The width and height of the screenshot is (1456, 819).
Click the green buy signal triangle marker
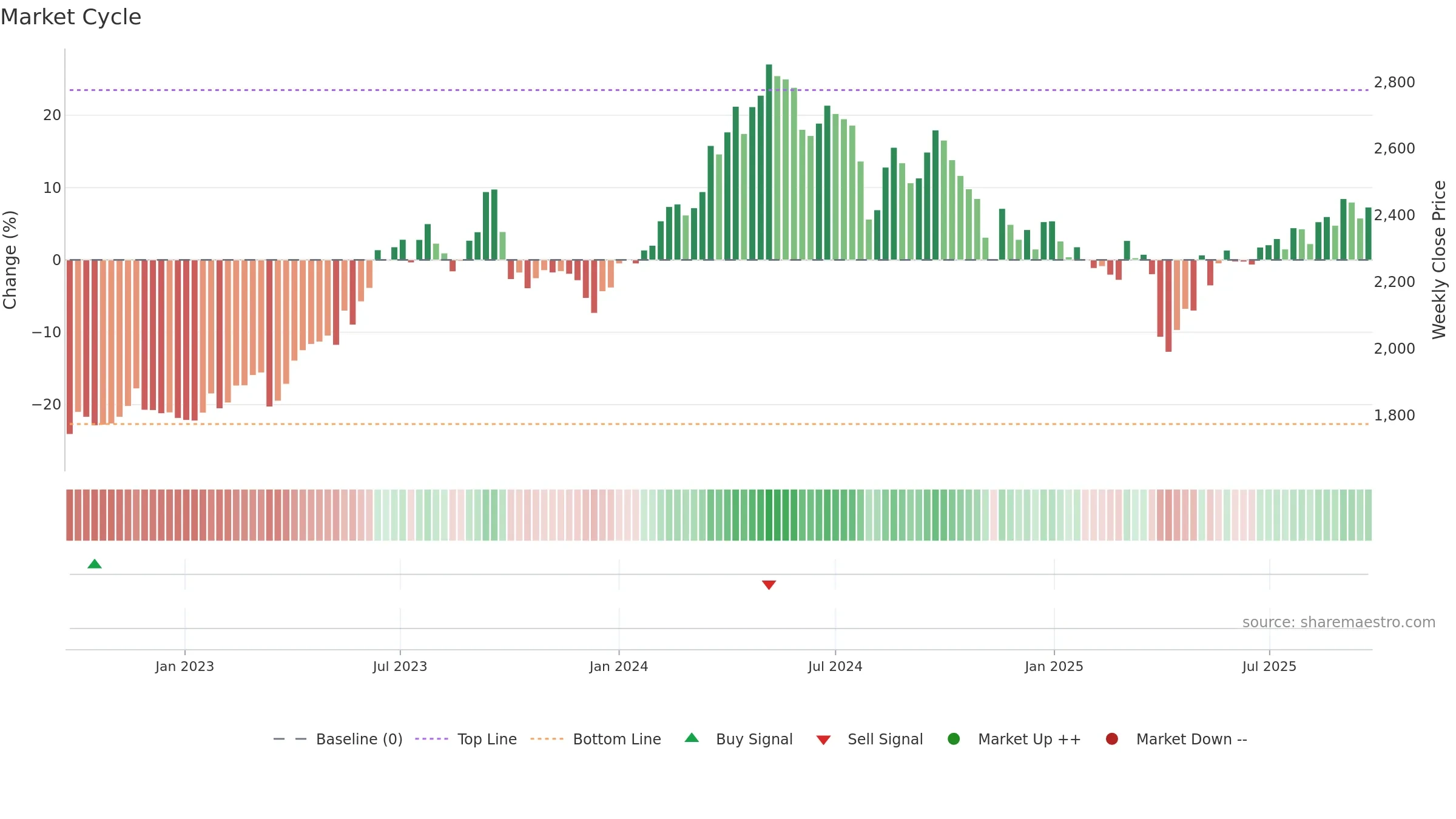coord(95,564)
